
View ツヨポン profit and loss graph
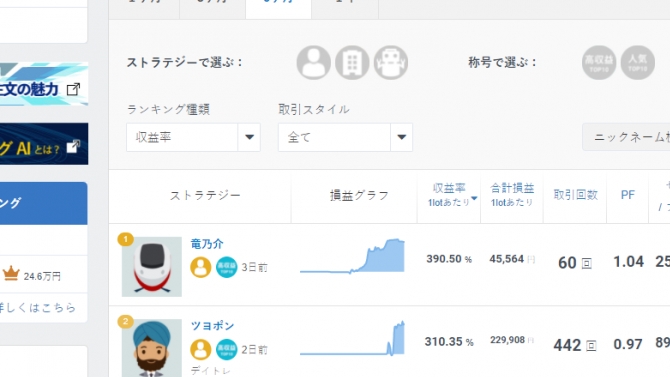click(x=352, y=338)
